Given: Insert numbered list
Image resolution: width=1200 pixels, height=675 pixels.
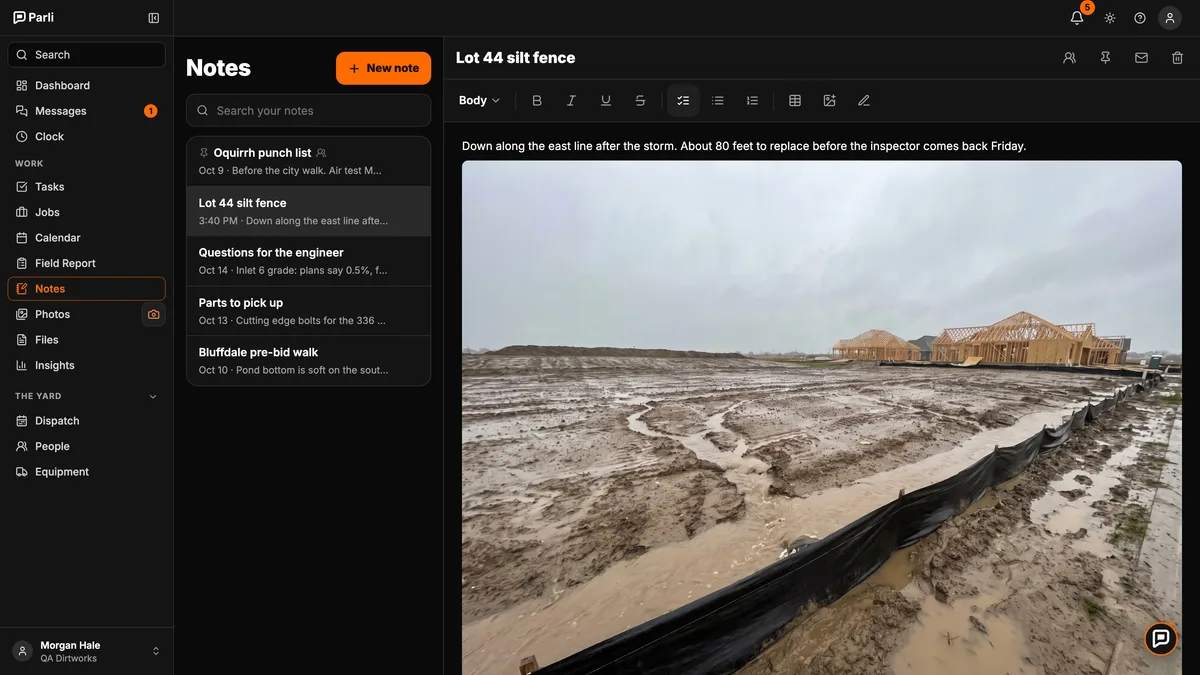Looking at the screenshot, I should (752, 100).
